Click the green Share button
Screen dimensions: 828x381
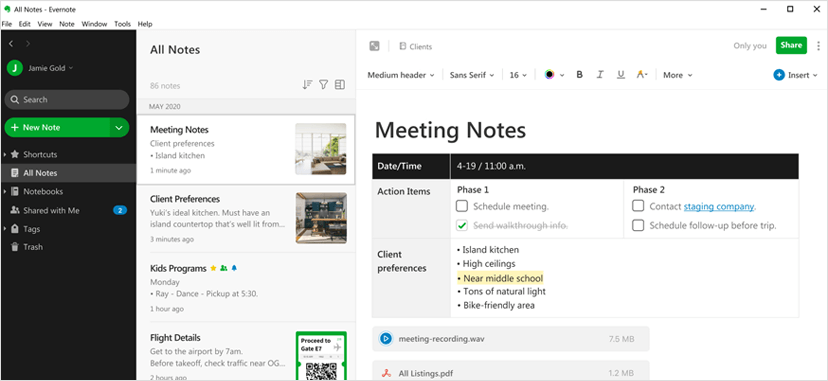click(x=791, y=45)
